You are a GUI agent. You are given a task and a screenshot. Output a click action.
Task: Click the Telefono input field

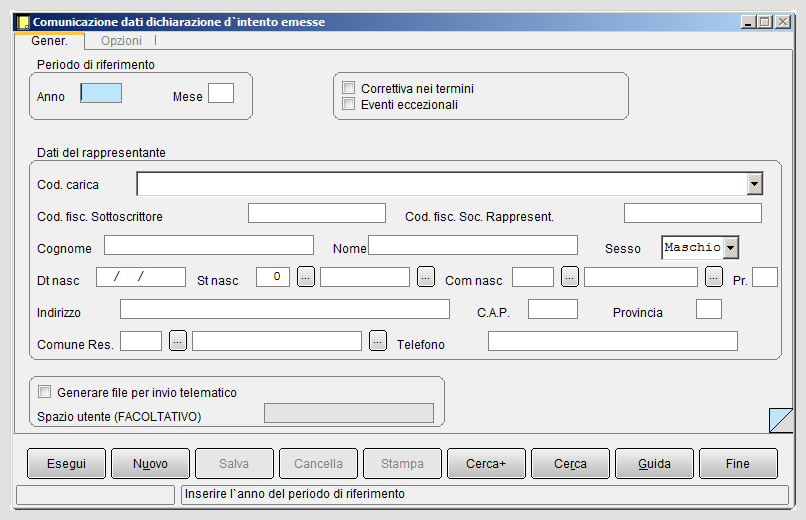point(613,341)
